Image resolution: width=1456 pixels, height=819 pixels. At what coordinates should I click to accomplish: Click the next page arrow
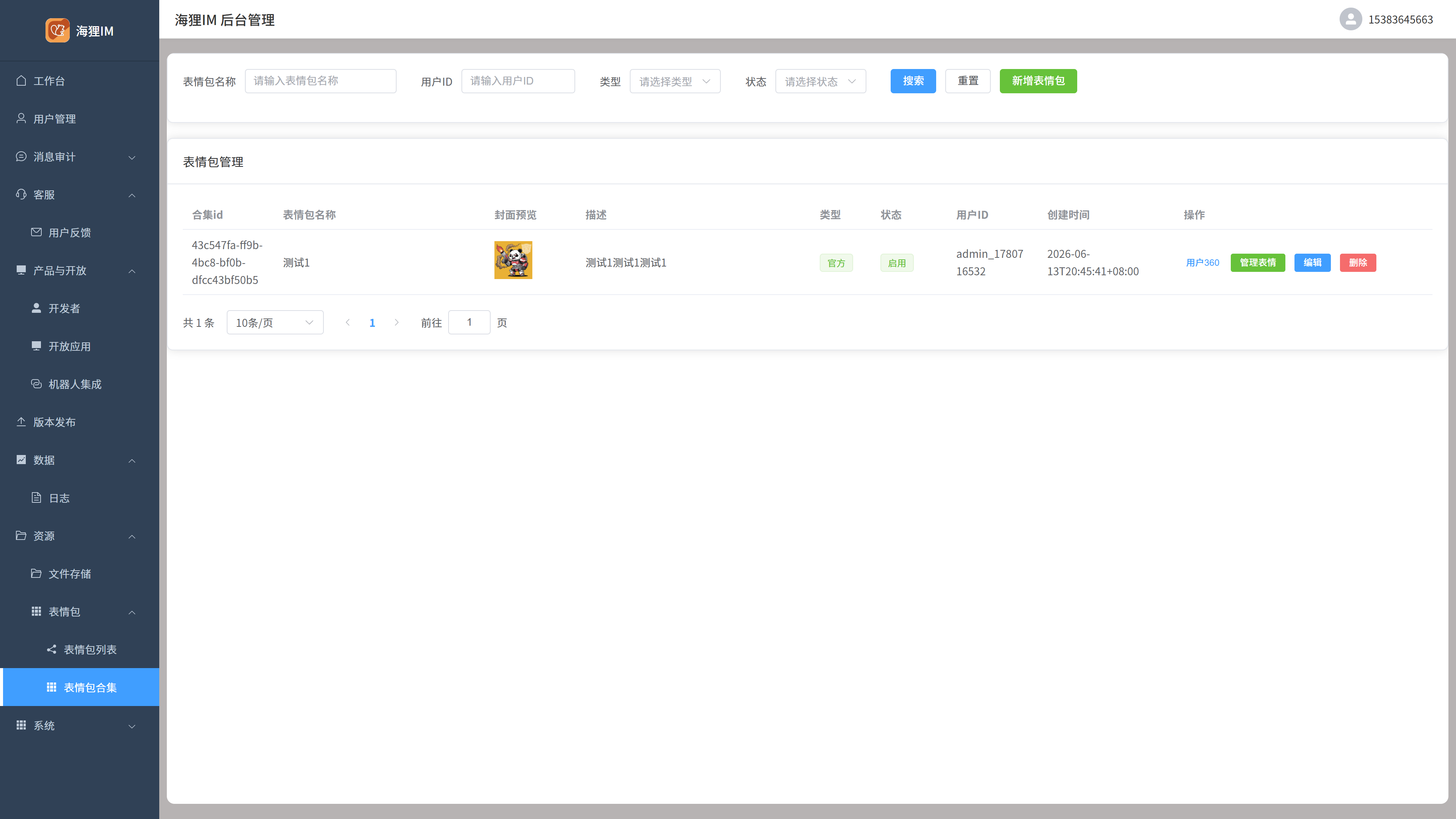point(396,322)
